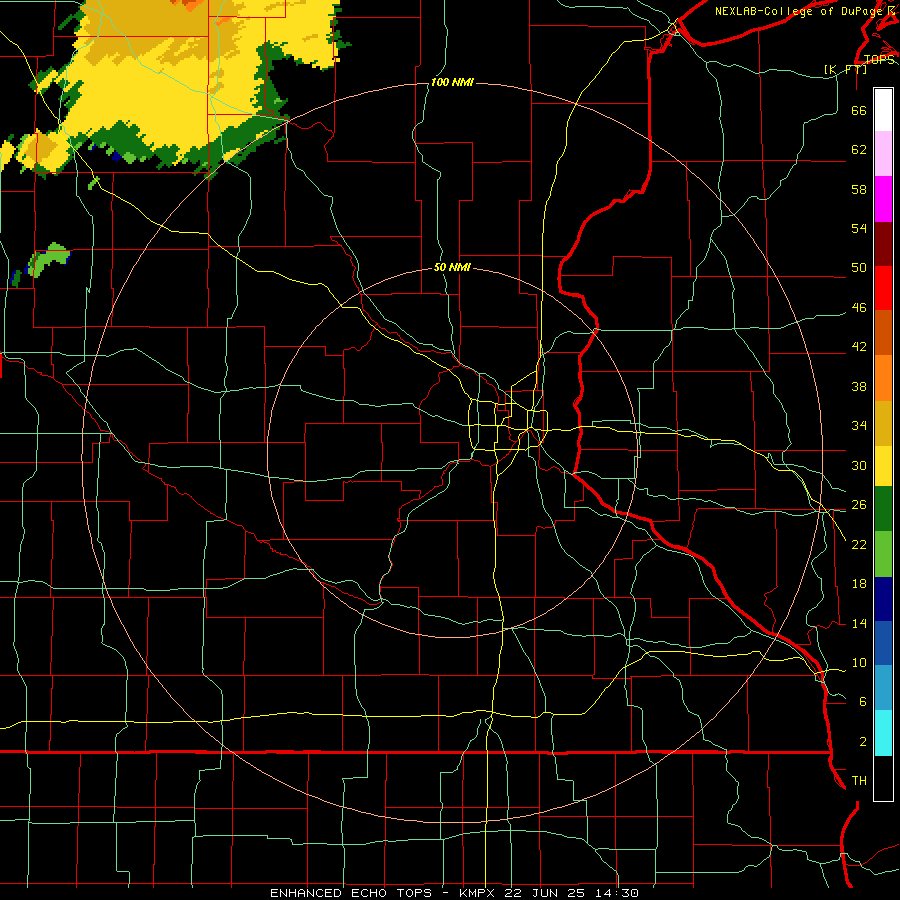Click the "22 JUN 25" date text
The height and width of the screenshot is (900, 900).
544,893
